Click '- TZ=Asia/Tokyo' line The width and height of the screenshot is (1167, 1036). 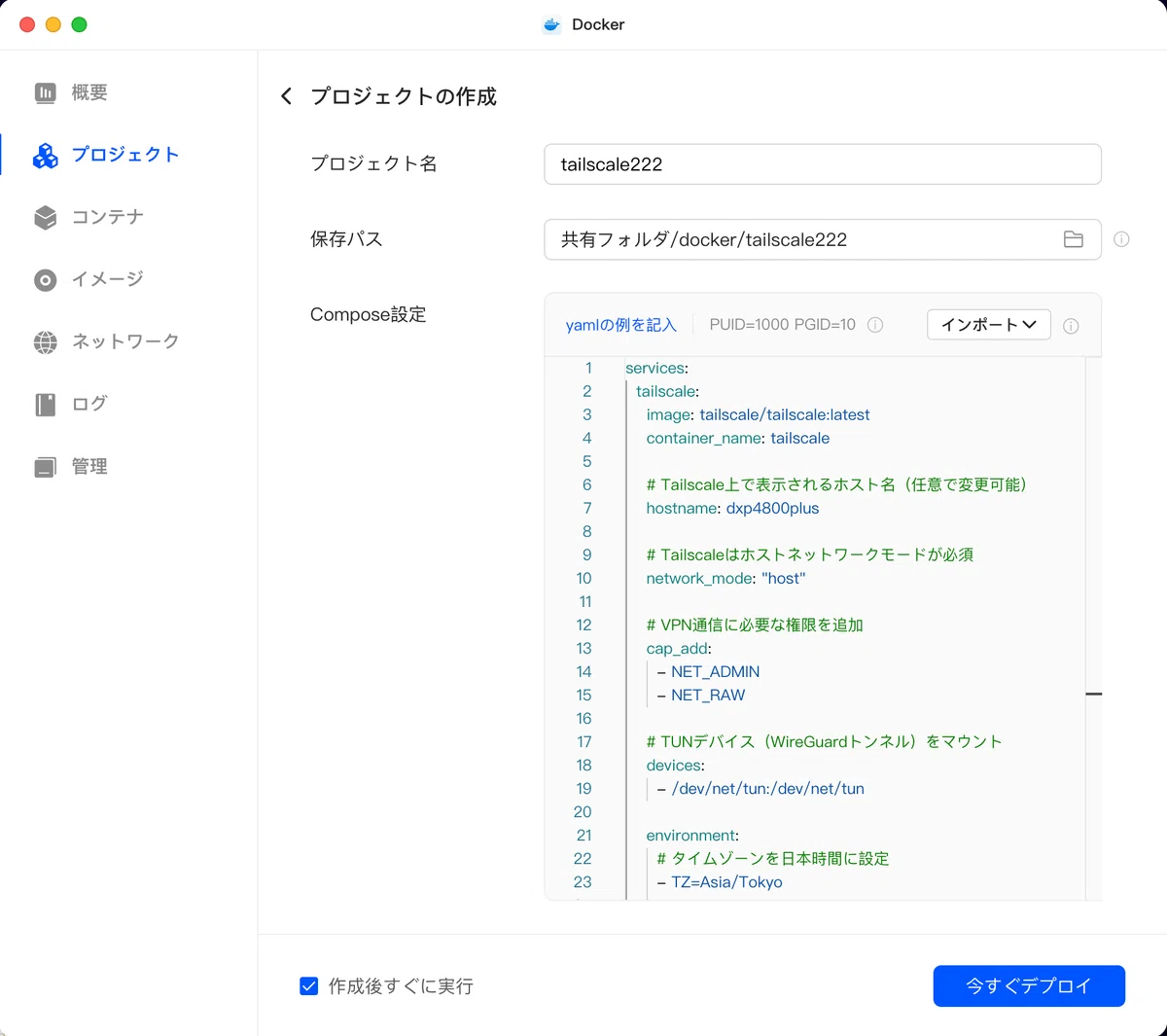[x=720, y=881]
